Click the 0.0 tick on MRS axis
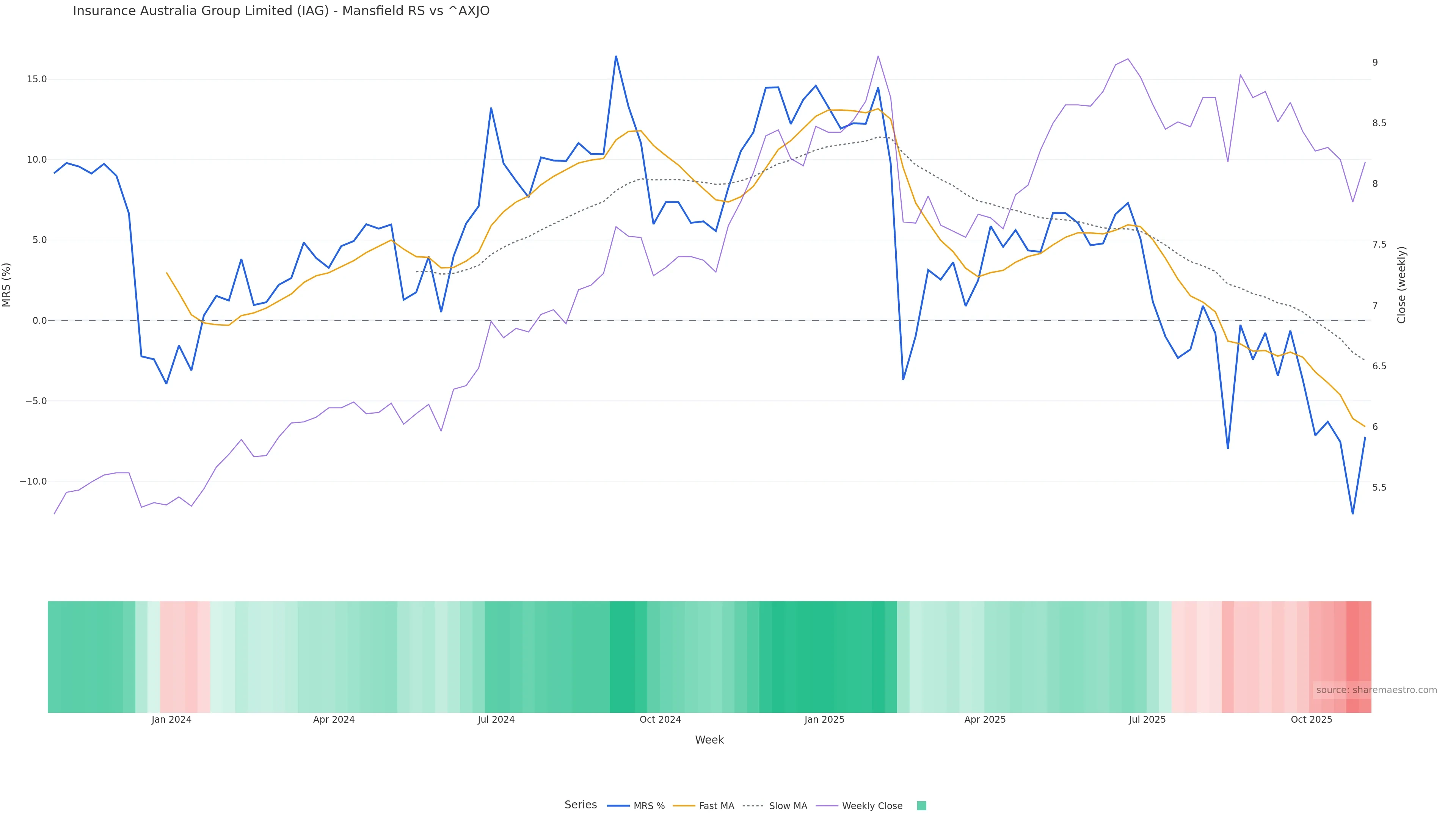Viewport: 1456px width, 819px height. coord(39,320)
